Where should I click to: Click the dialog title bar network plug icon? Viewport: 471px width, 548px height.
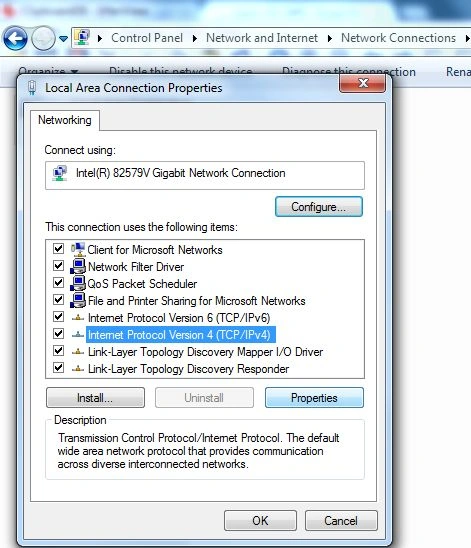pyautogui.click(x=32, y=87)
